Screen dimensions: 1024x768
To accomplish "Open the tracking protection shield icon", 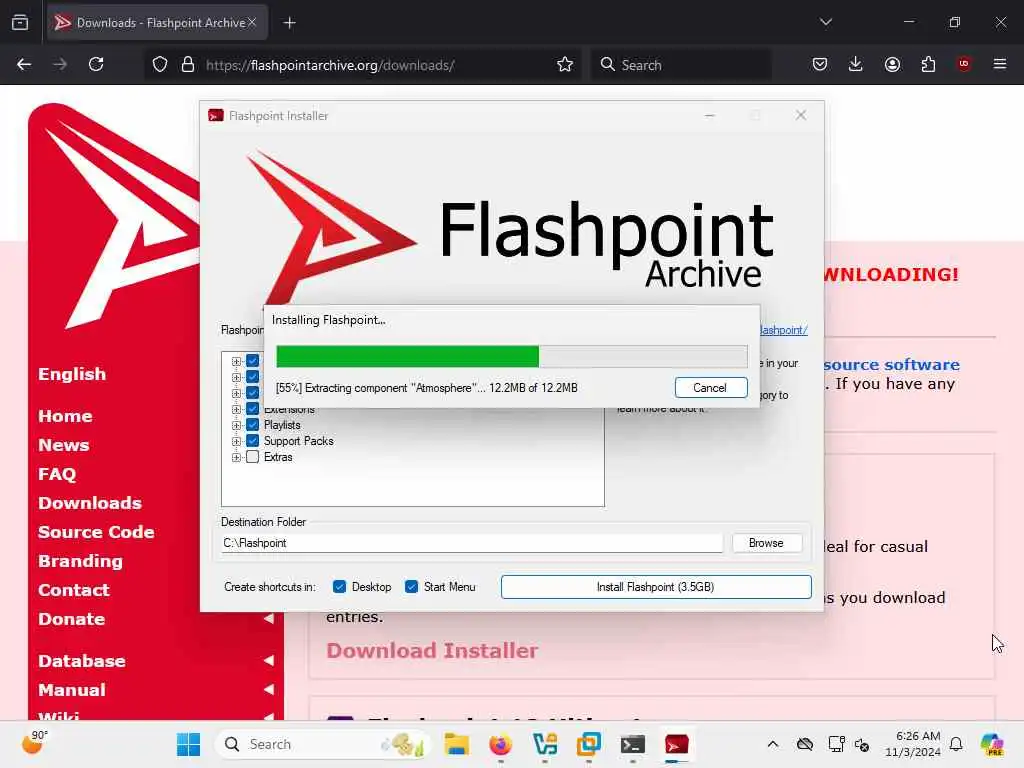I will click(x=160, y=65).
